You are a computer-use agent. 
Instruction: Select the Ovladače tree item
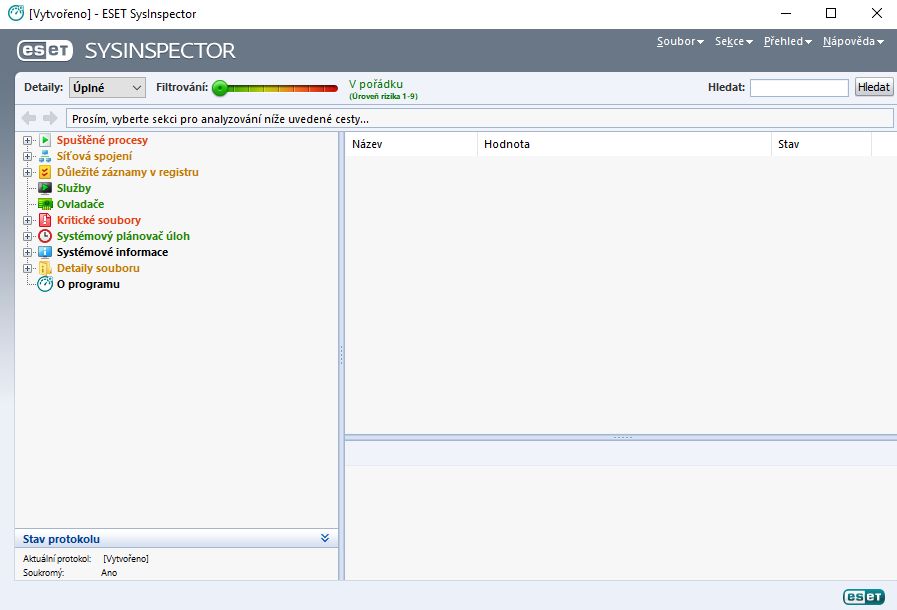(80, 204)
